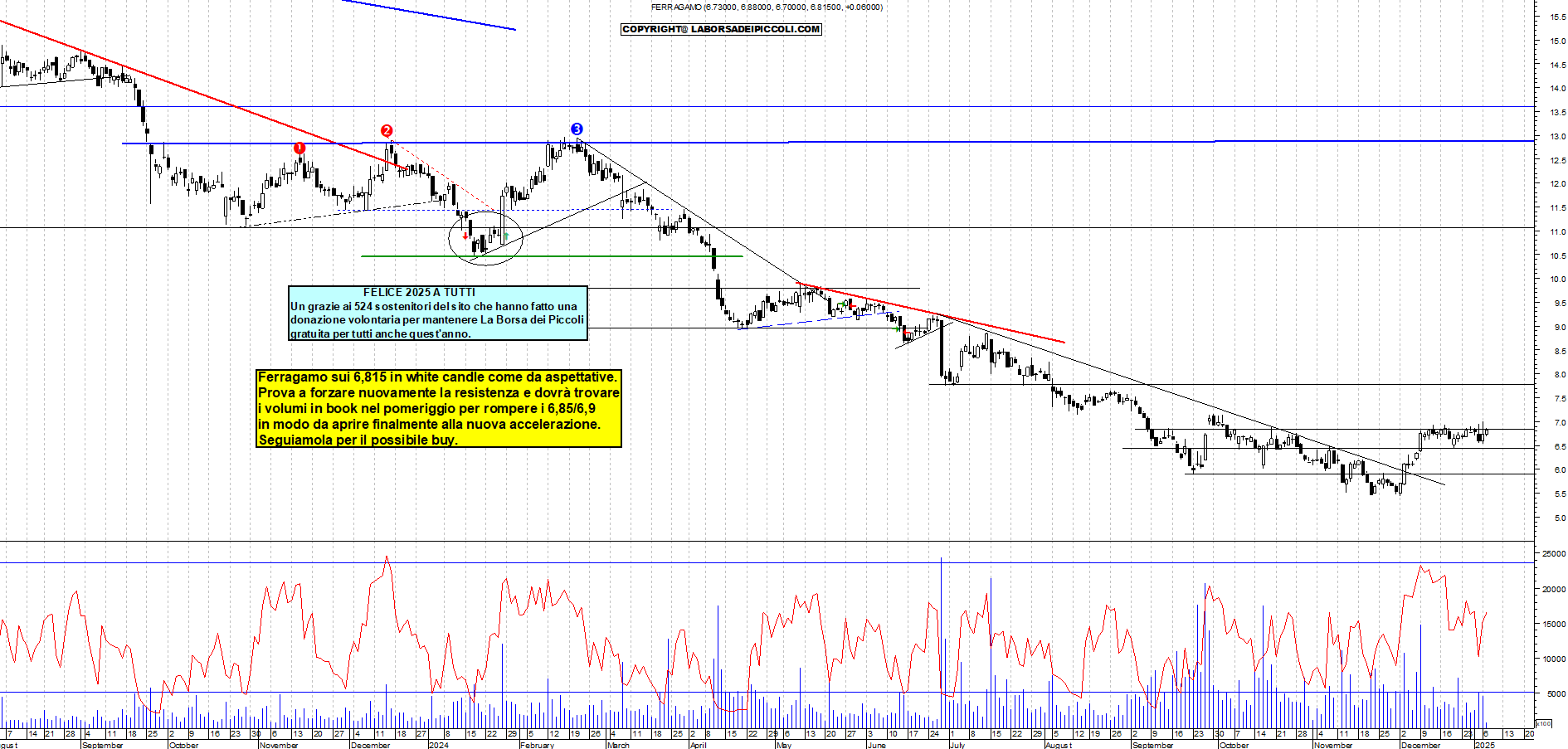
Task: Click the yellow Ferragamo 6,815 commentary box
Action: point(439,409)
